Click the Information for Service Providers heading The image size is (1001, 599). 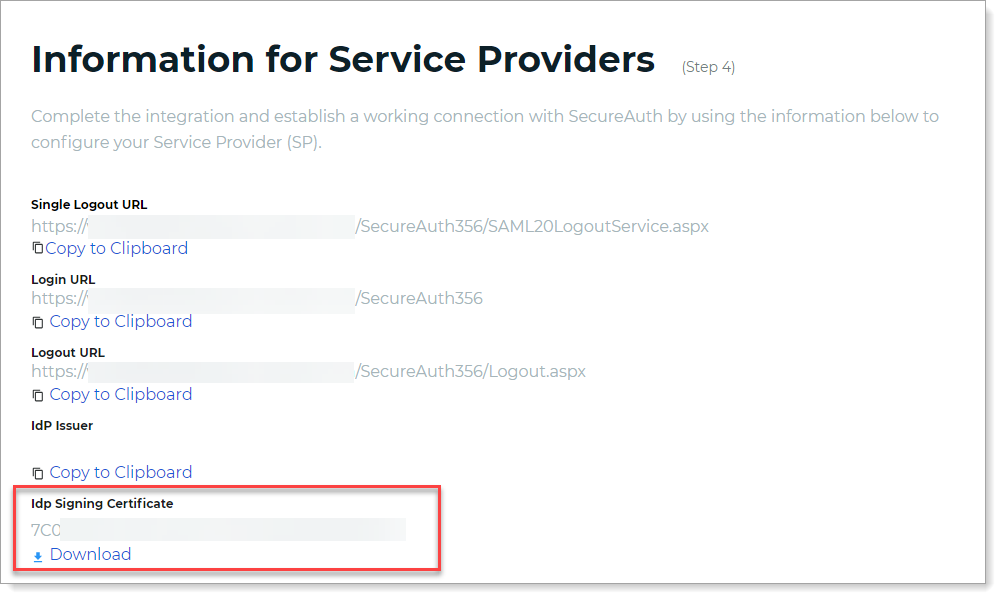(343, 60)
